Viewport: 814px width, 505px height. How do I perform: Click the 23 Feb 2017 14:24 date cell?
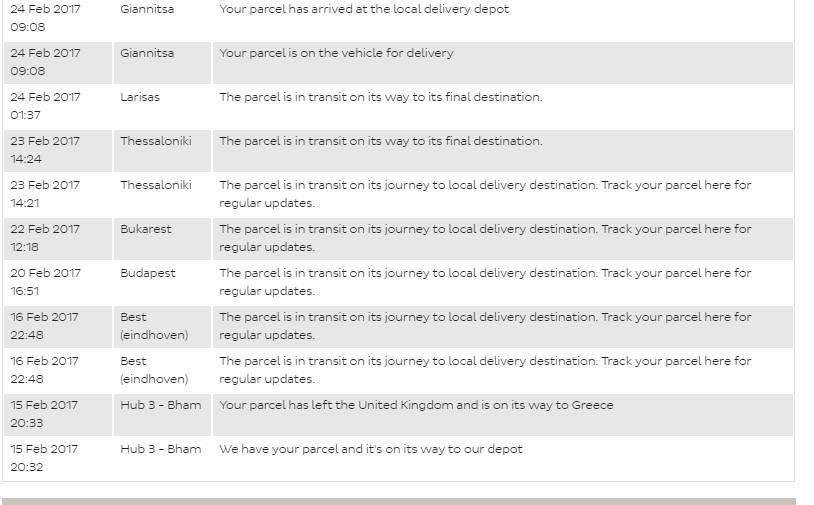(45, 150)
